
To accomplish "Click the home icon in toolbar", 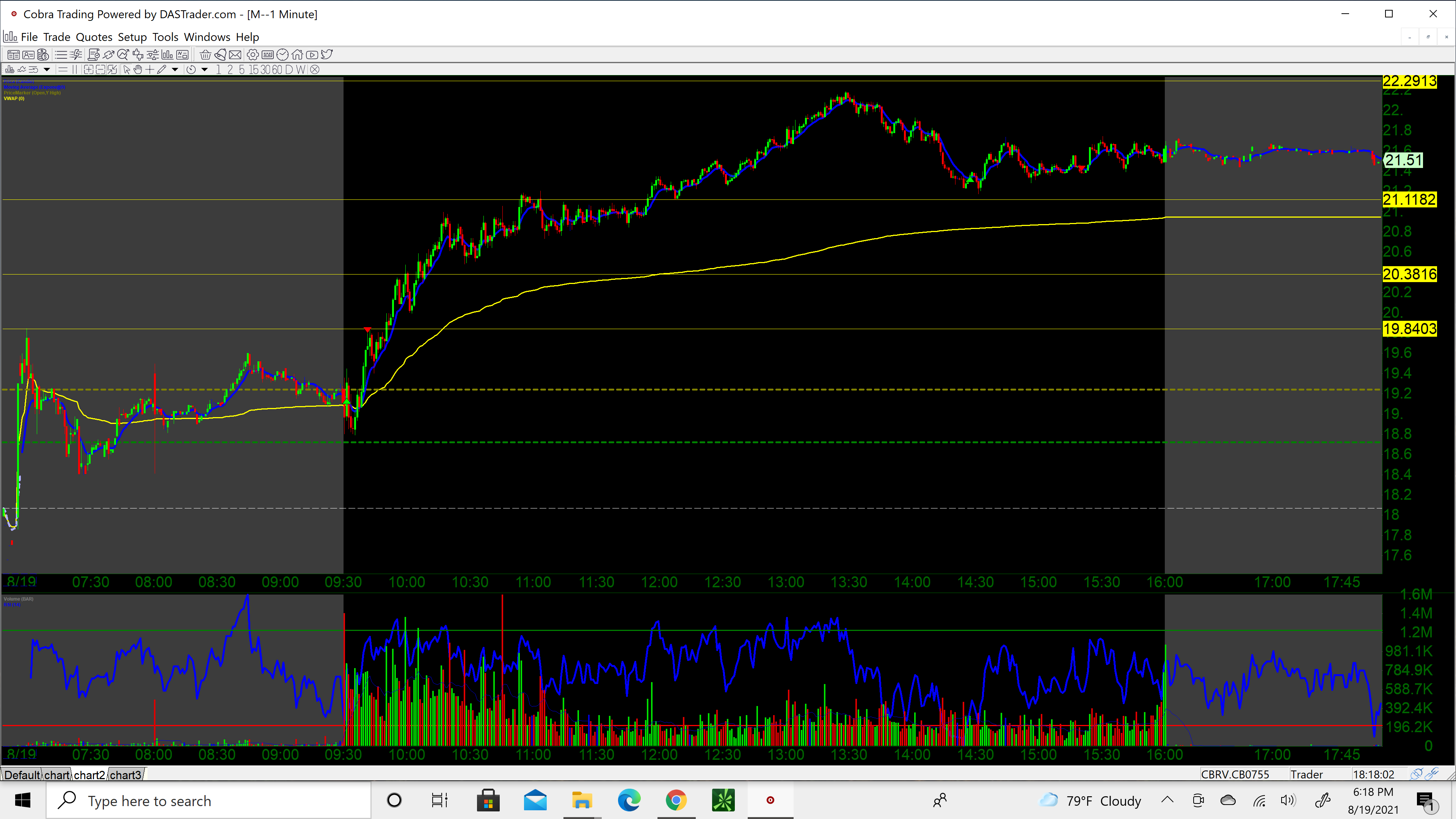I will coord(297,55).
